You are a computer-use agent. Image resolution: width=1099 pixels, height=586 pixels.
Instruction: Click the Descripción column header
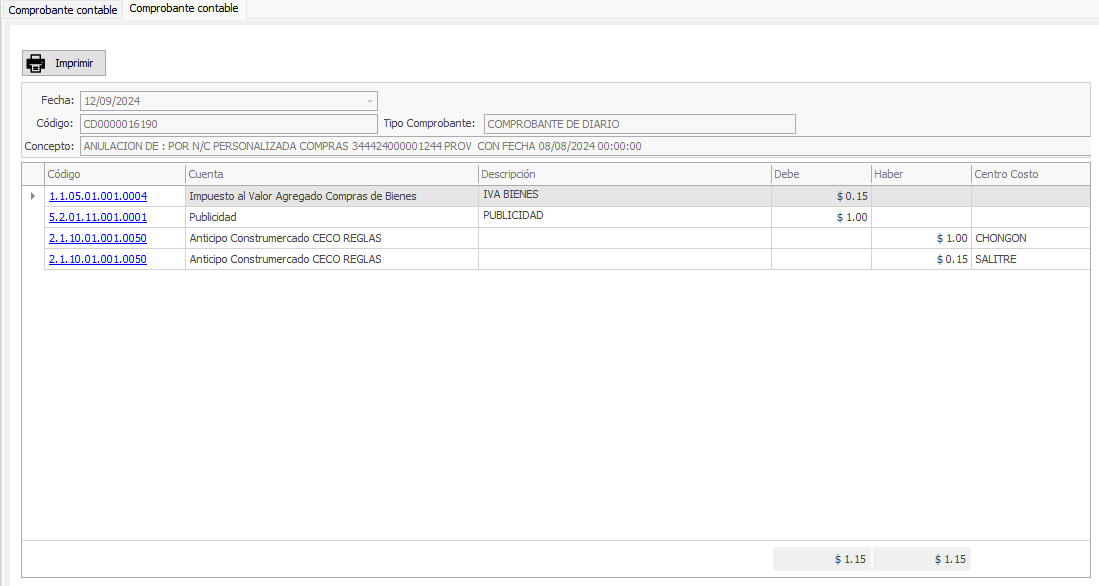(624, 174)
